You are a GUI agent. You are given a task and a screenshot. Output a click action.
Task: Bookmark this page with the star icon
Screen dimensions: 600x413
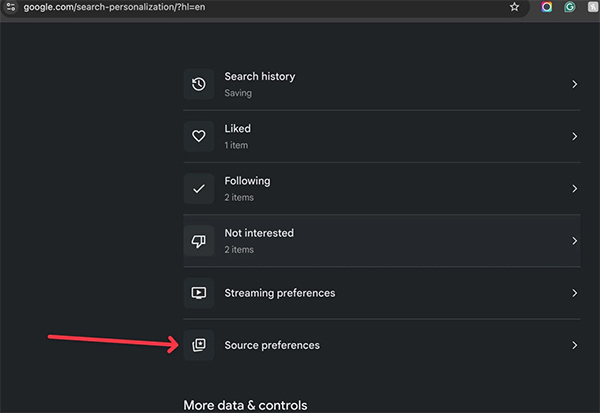click(514, 7)
